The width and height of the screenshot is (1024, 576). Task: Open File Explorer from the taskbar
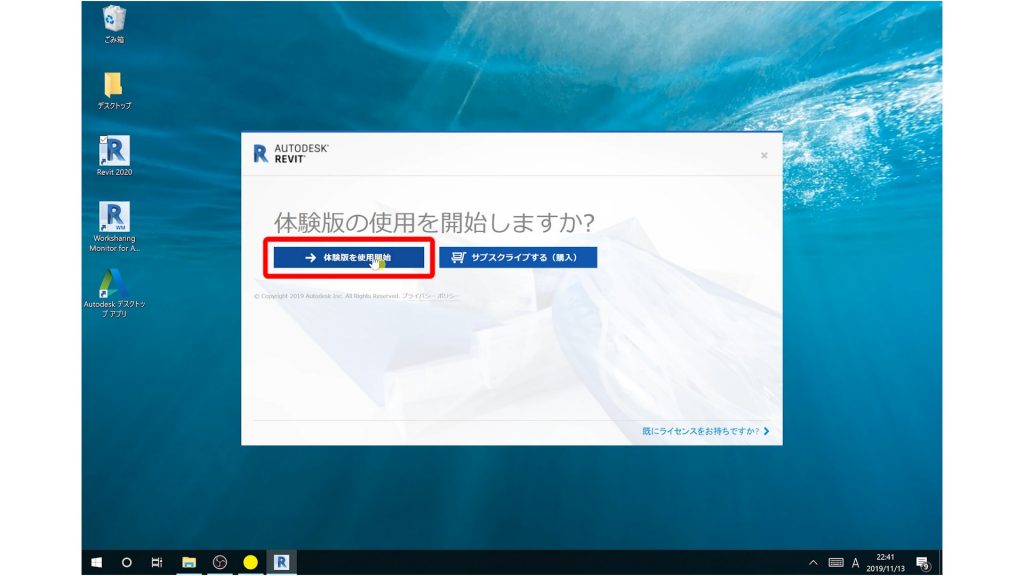point(187,562)
